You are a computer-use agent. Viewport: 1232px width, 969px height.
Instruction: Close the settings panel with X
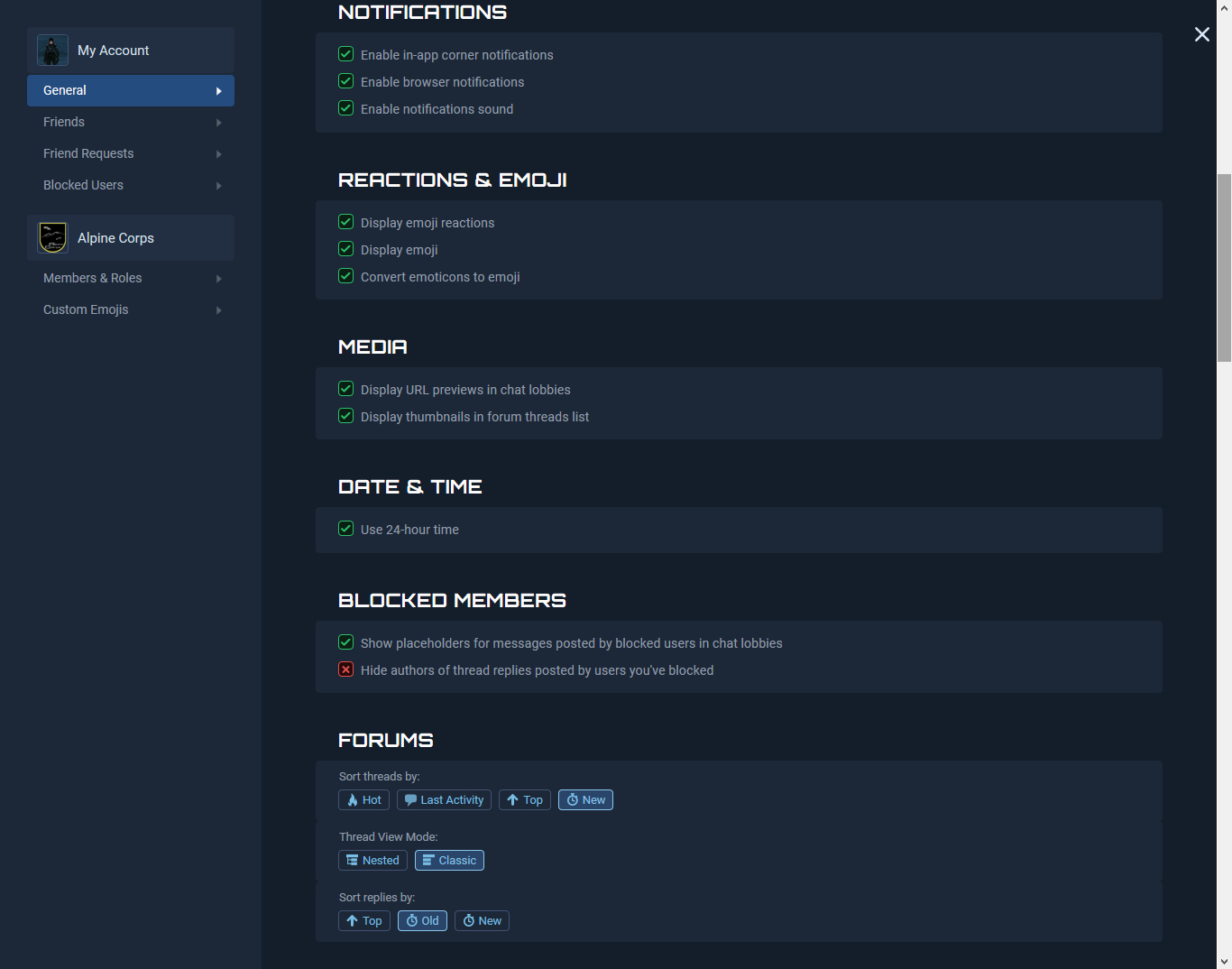tap(1201, 34)
